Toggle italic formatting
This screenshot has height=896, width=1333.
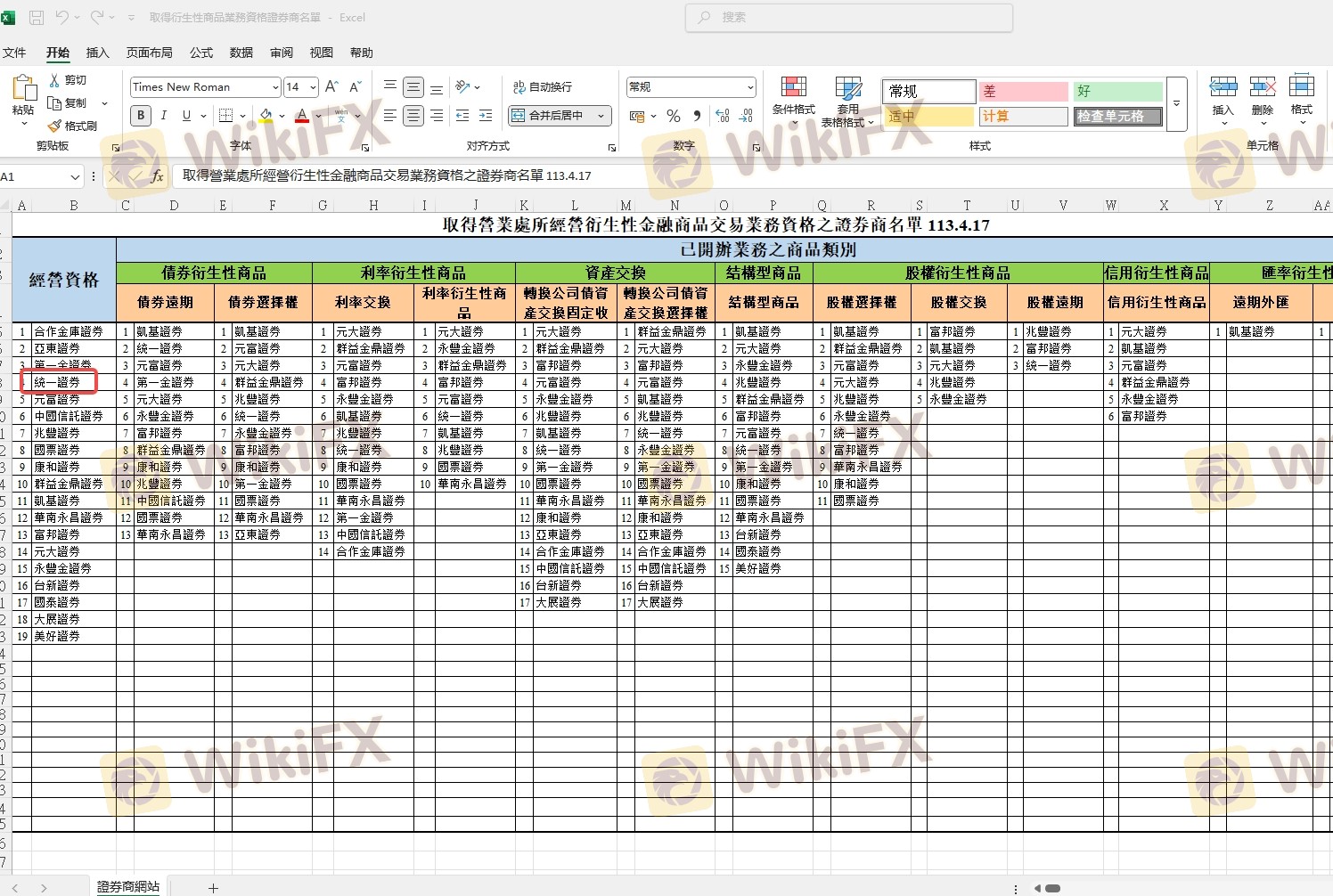tap(164, 115)
